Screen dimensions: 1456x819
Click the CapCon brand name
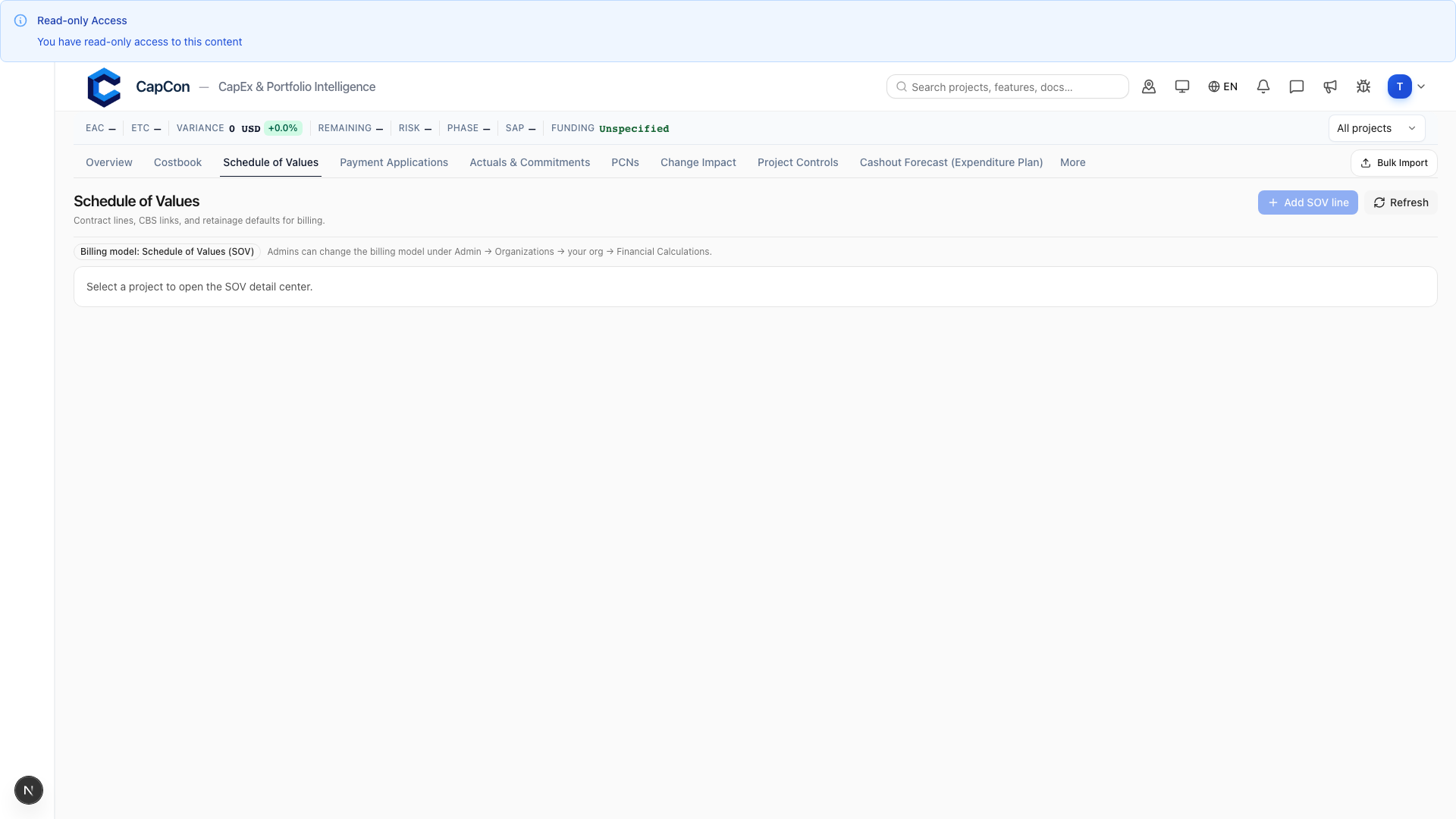coord(162,86)
